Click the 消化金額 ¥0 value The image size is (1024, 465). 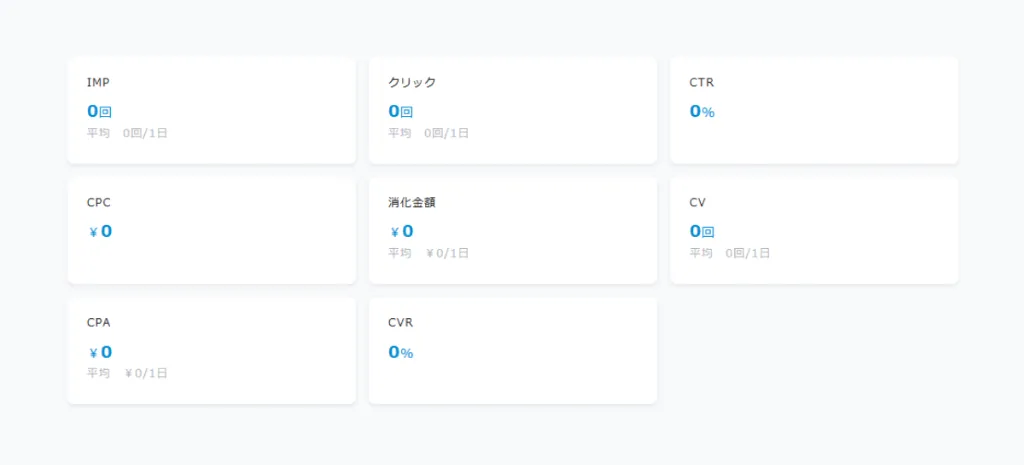click(402, 231)
